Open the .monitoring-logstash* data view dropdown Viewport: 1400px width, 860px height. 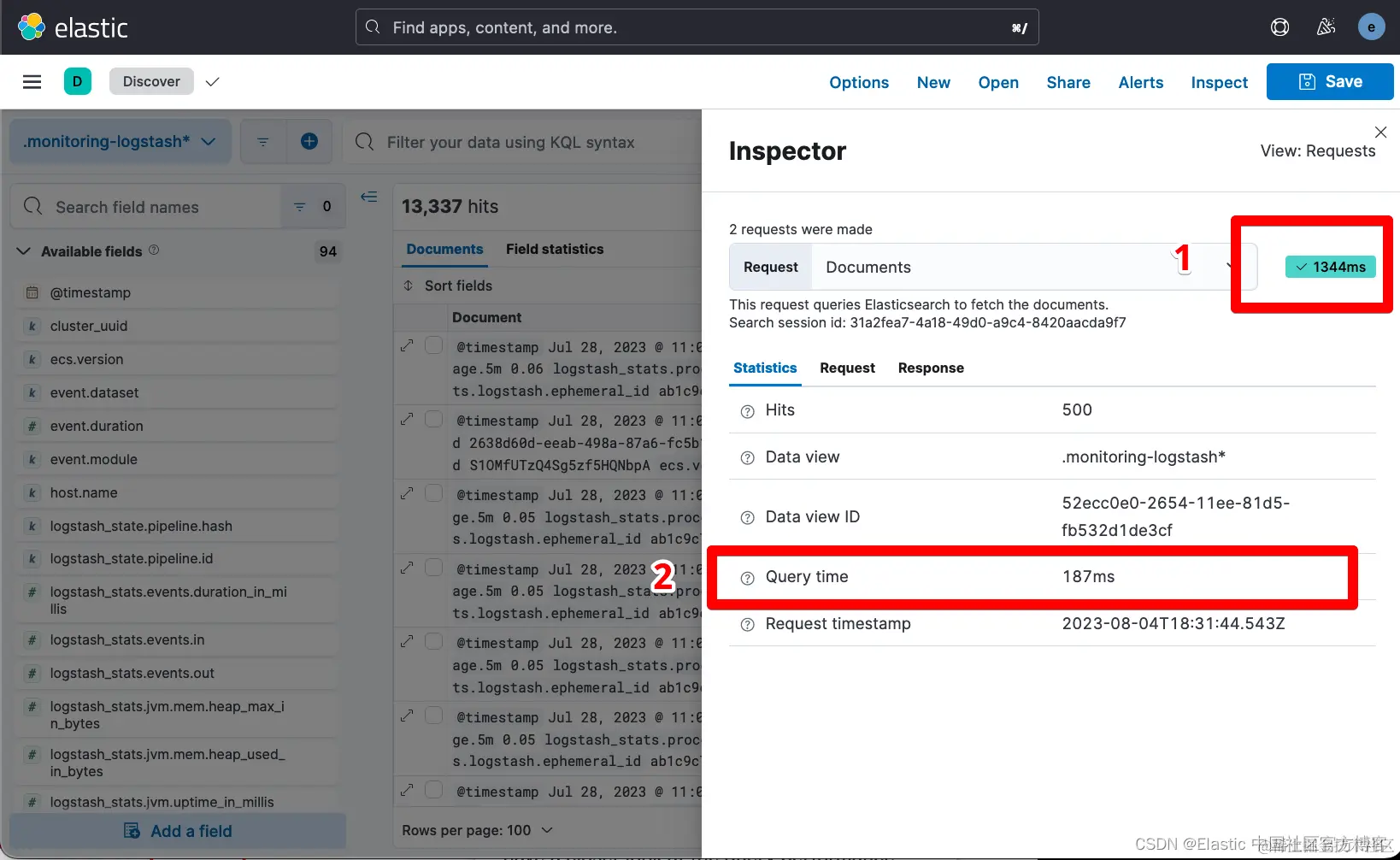[120, 142]
